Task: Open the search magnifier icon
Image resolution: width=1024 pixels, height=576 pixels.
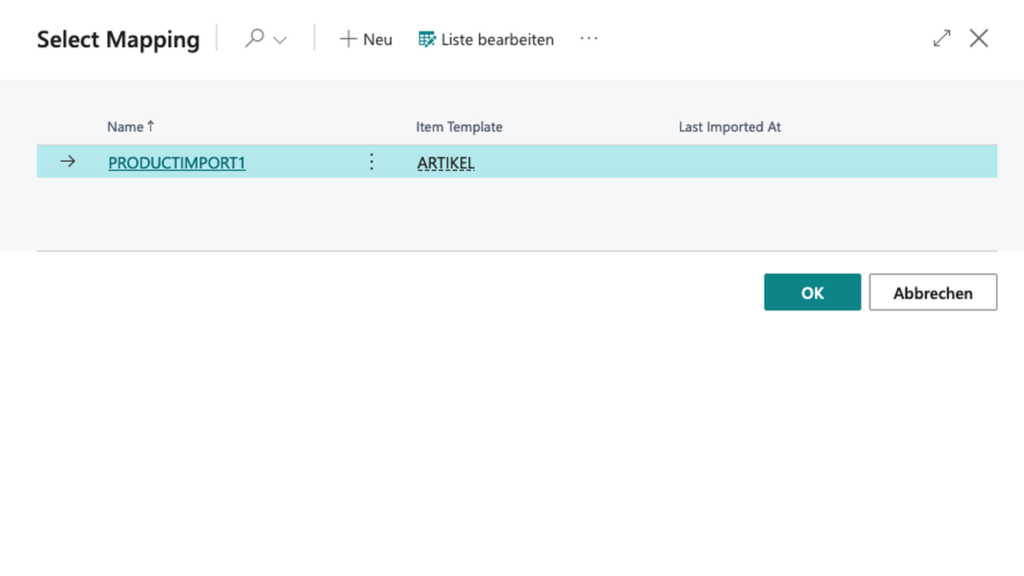Action: [254, 39]
